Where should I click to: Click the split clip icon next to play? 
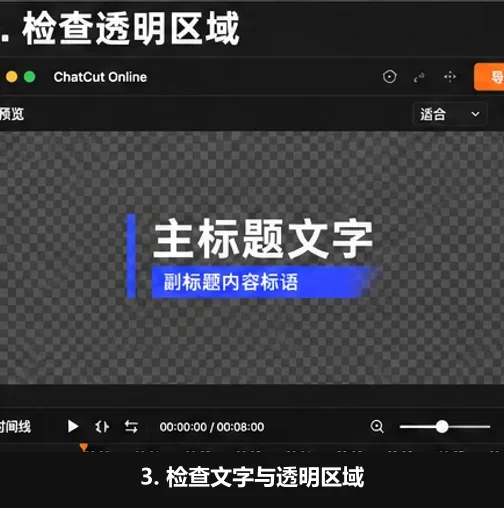[x=102, y=427]
